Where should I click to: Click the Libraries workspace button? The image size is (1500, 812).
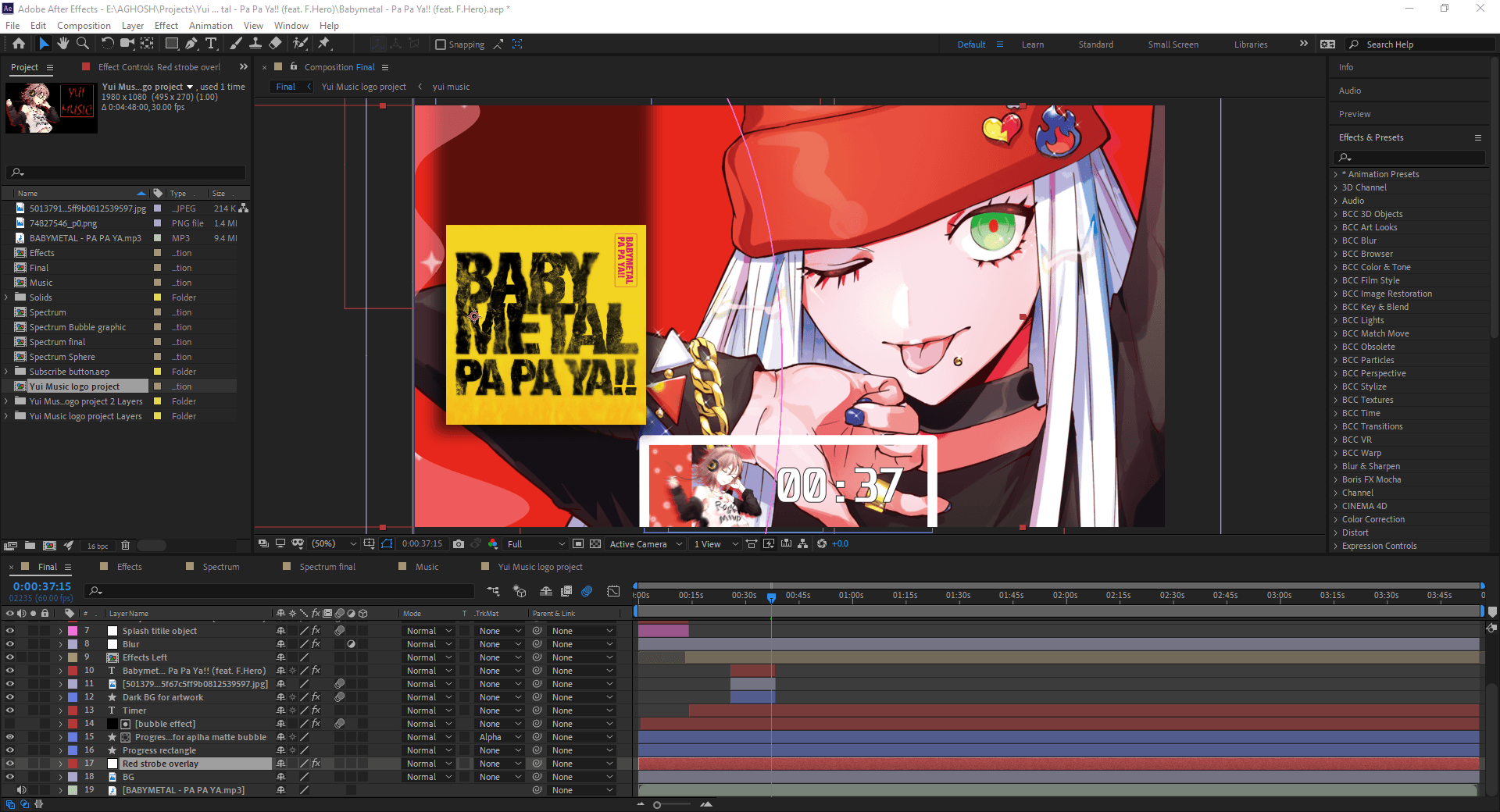1251,45
